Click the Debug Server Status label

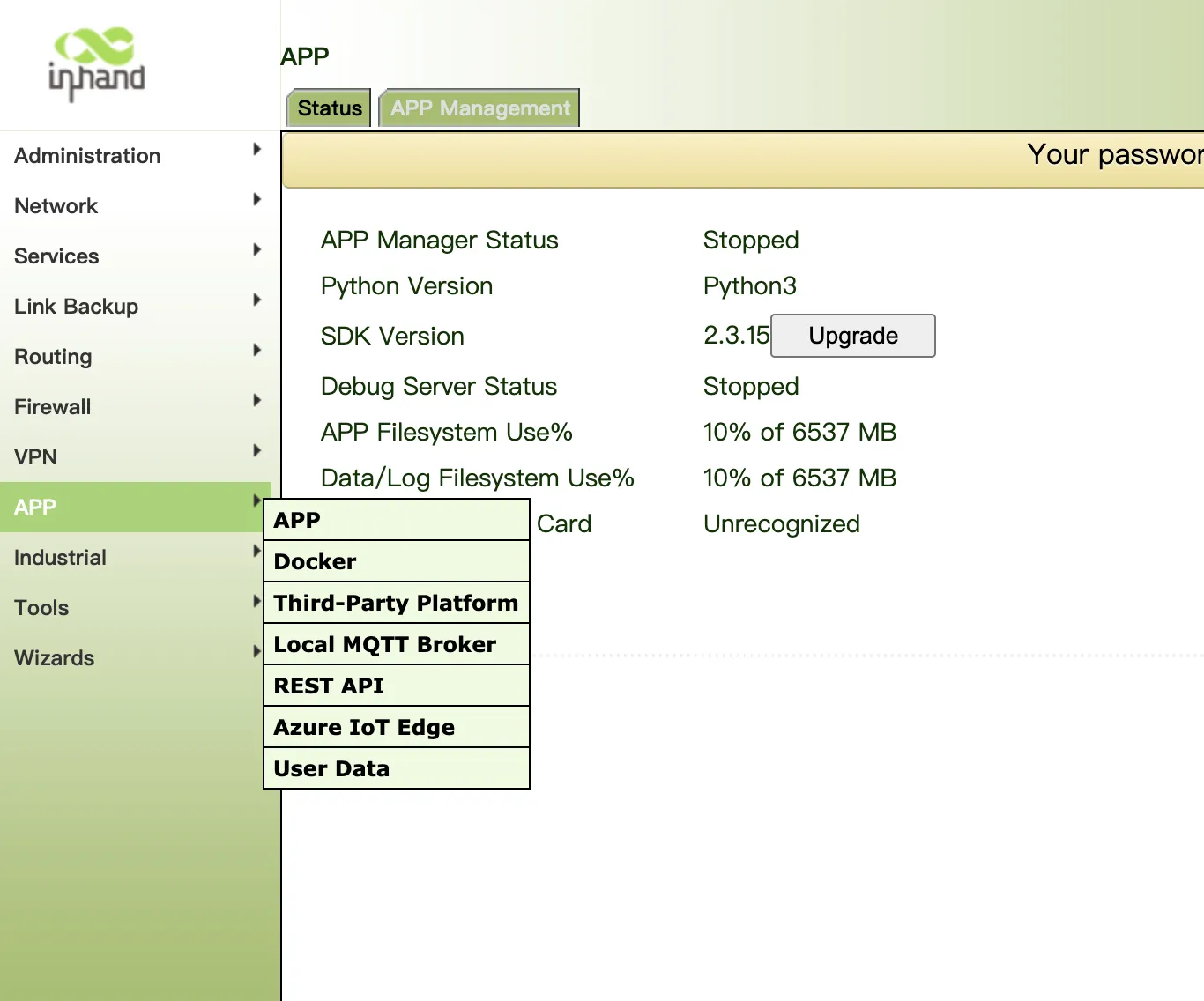[439, 387]
